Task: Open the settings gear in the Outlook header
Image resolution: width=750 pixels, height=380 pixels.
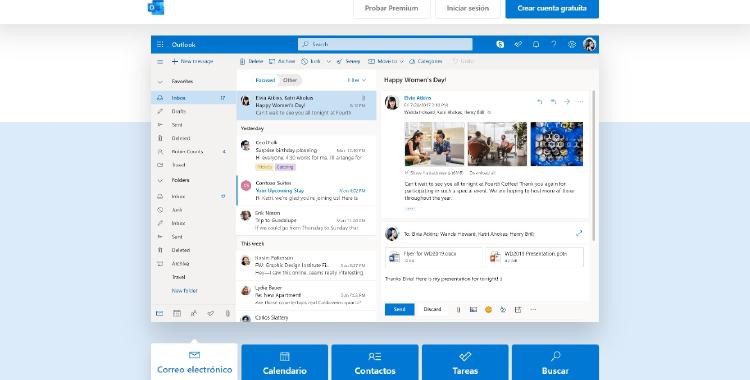Action: (572, 45)
